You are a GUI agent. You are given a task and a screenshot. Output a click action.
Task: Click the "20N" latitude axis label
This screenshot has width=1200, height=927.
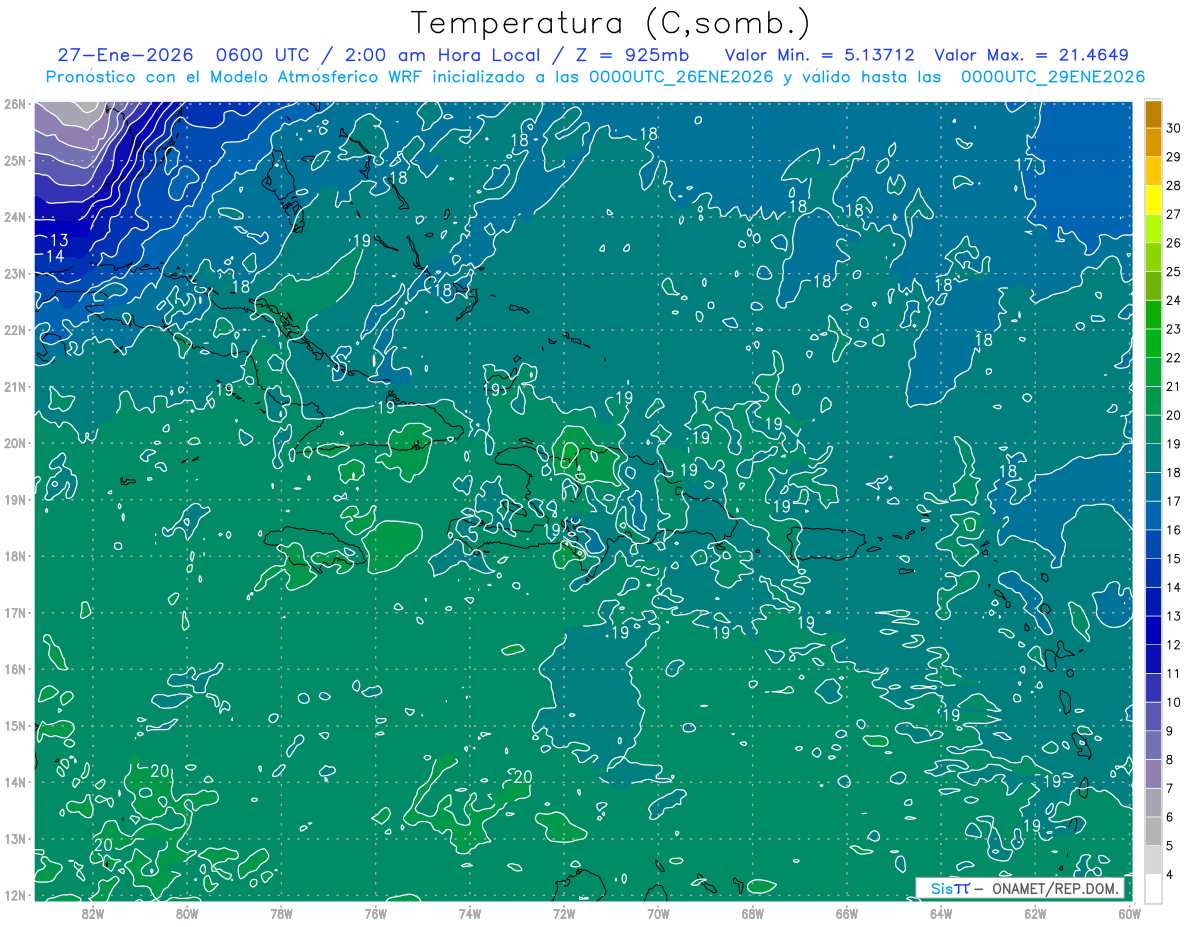coord(15,443)
